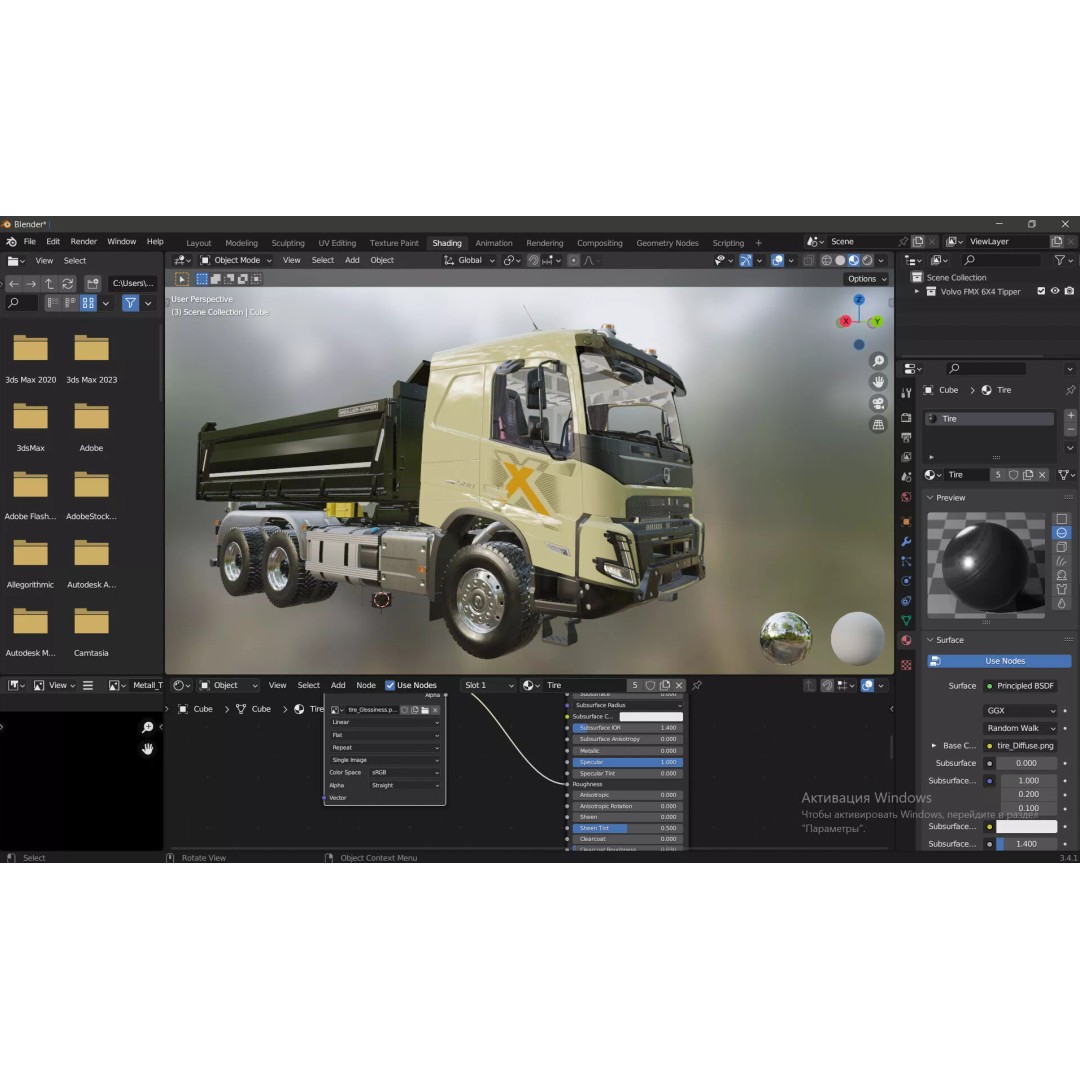Go to parent directory in file browser
Viewport: 1080px width, 1080px height.
[50, 283]
